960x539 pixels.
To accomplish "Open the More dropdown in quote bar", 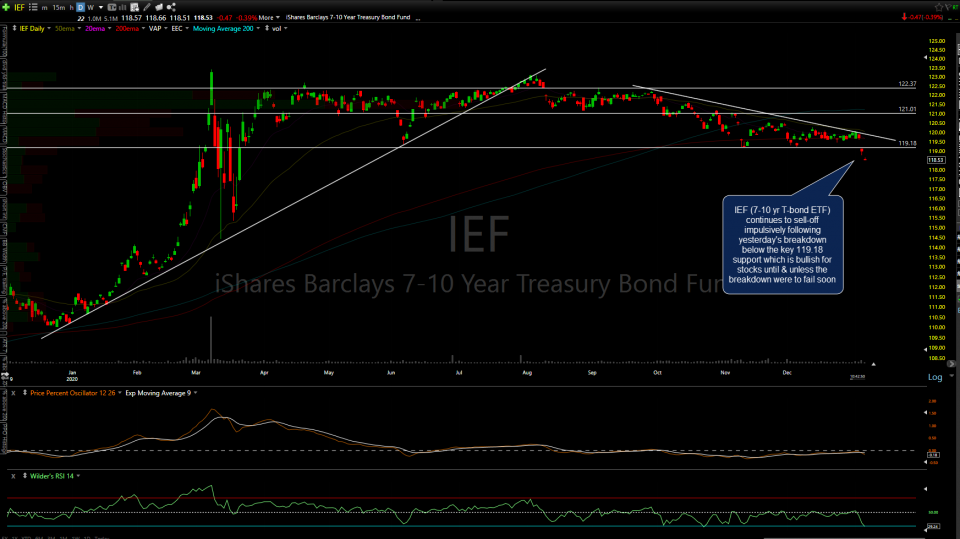I will click(269, 18).
